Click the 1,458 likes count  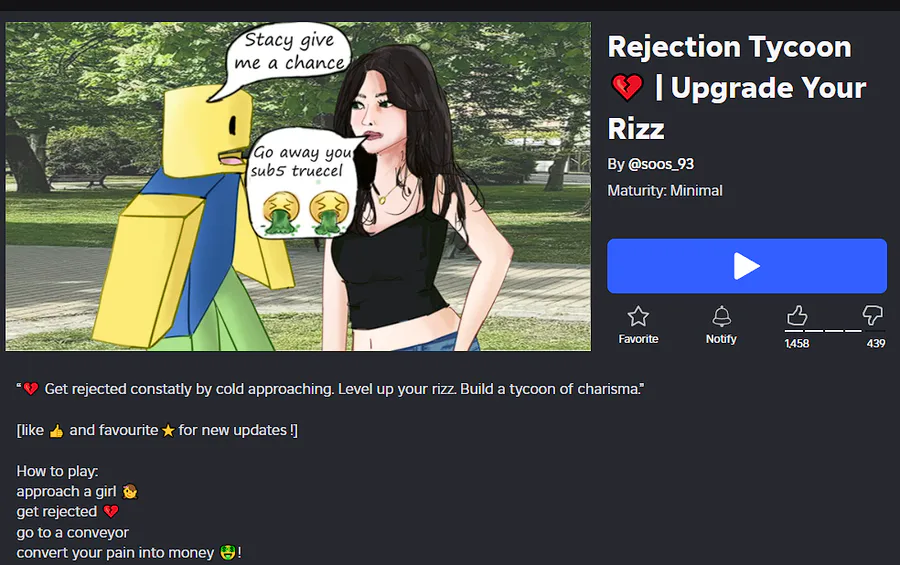797,343
